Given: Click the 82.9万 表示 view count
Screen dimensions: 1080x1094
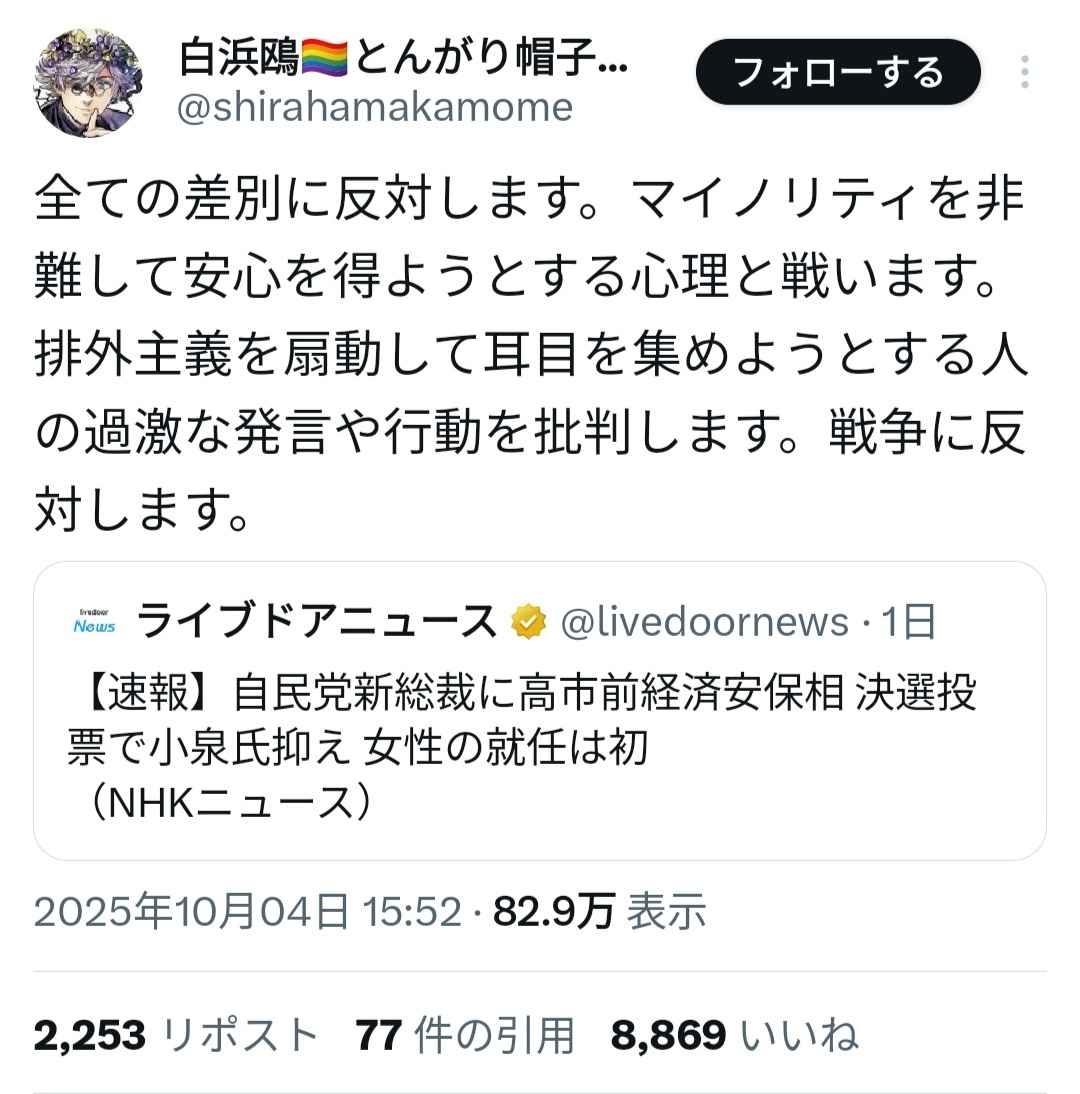Looking at the screenshot, I should point(599,911).
